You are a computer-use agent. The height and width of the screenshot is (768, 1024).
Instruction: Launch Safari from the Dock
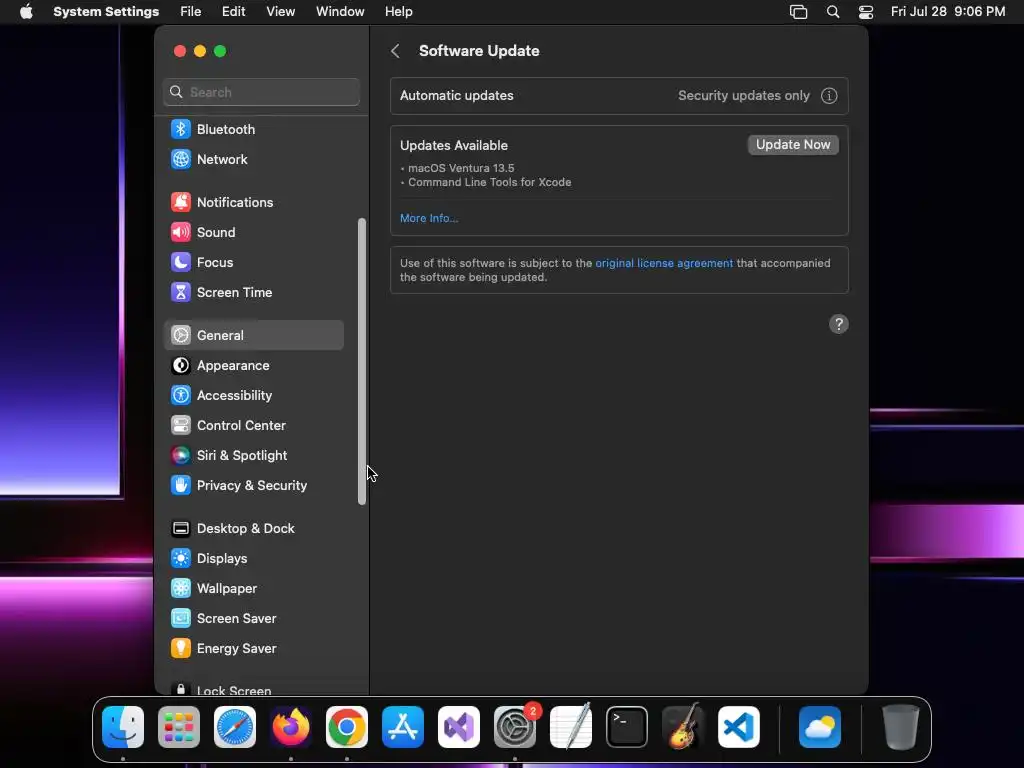[x=235, y=727]
